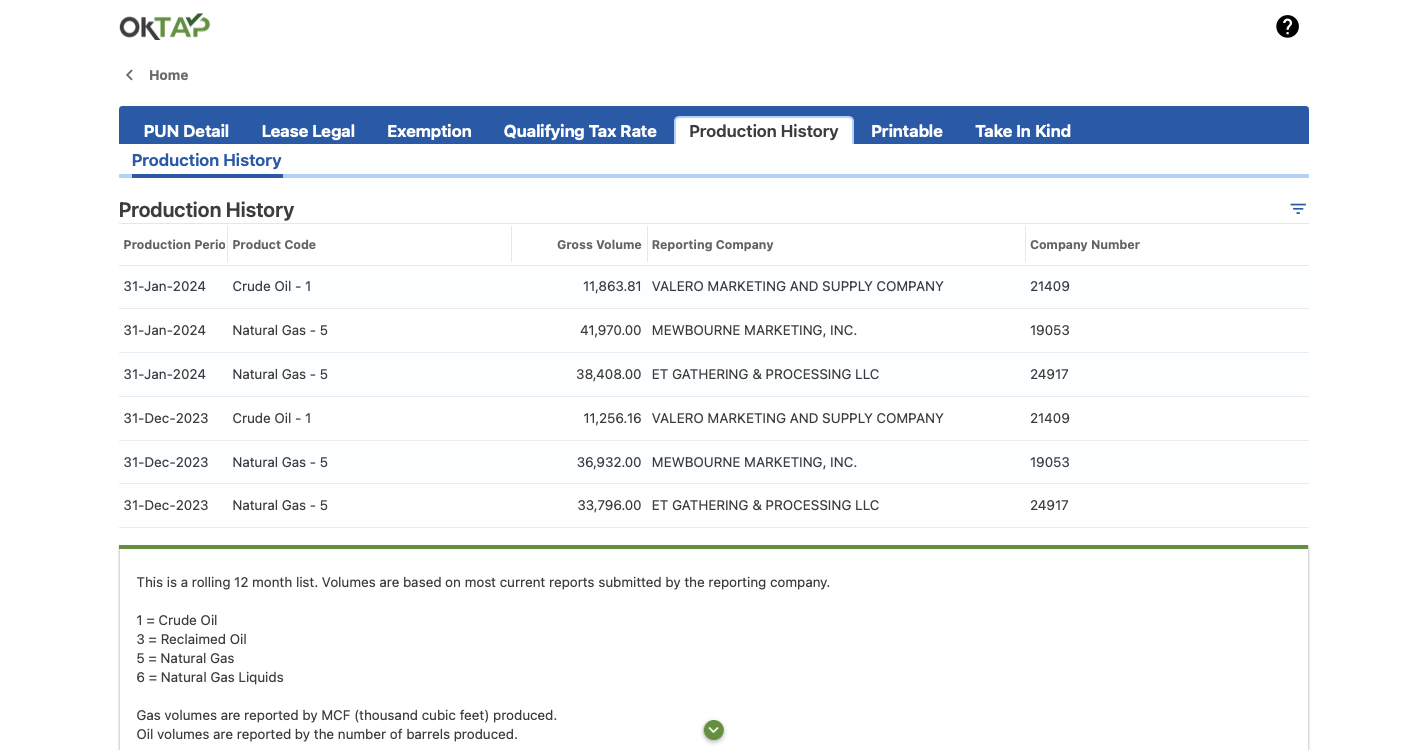Click ET Gathering in the 33,796.00 row
The image size is (1427, 750).
pyautogui.click(x=765, y=505)
